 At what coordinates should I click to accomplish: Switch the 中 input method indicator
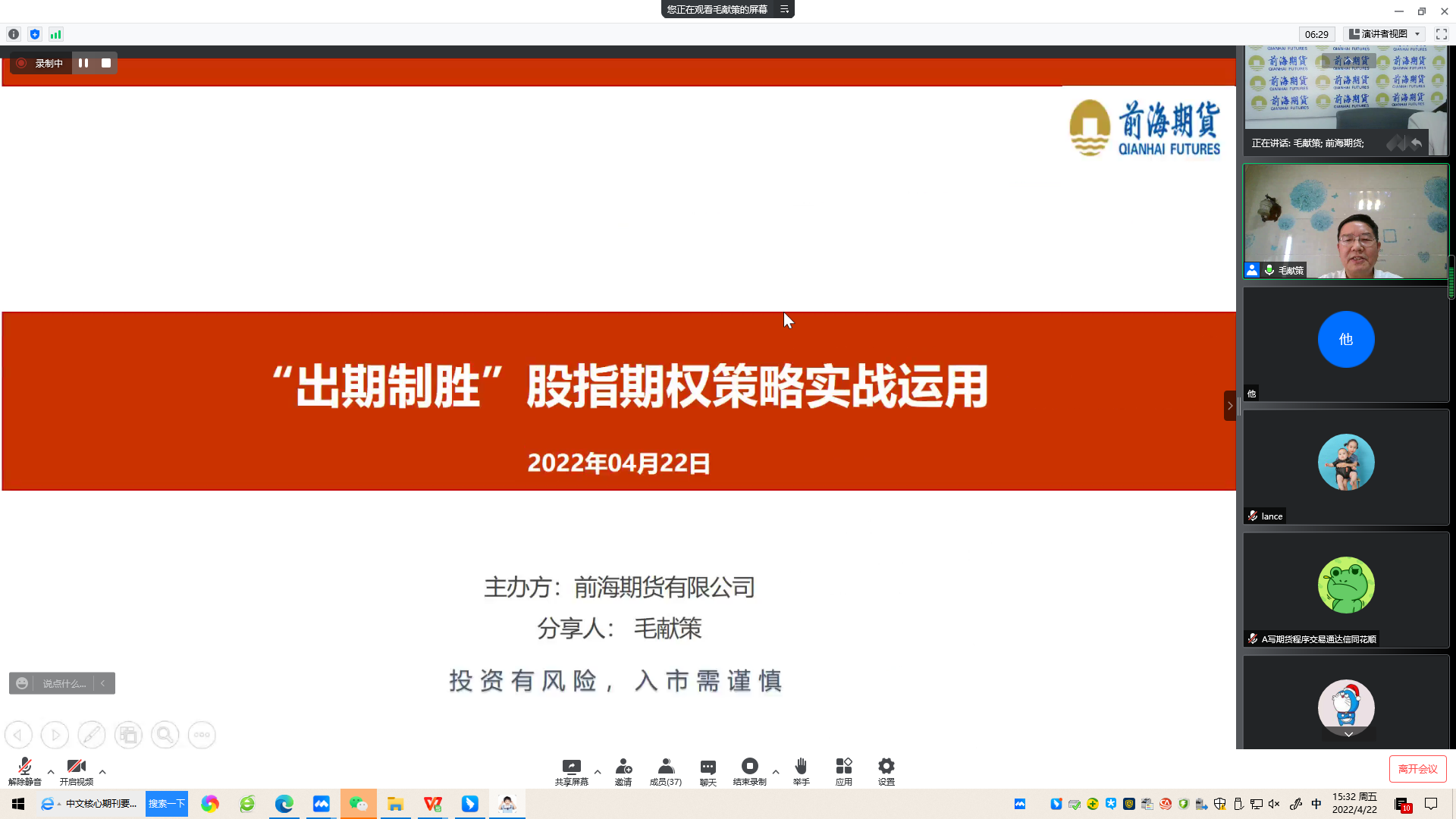click(x=1316, y=804)
